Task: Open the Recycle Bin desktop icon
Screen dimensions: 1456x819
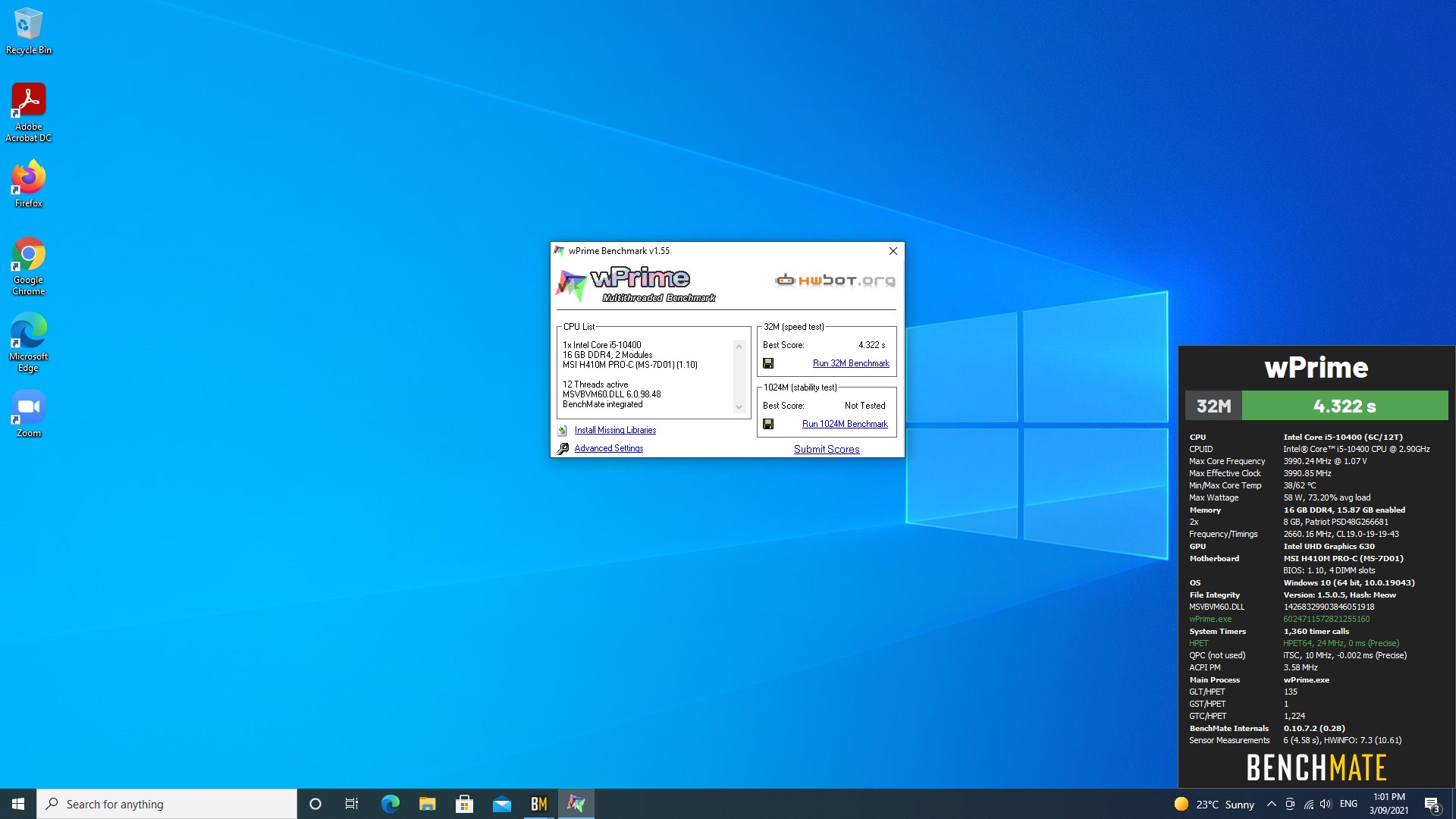Action: 28,31
